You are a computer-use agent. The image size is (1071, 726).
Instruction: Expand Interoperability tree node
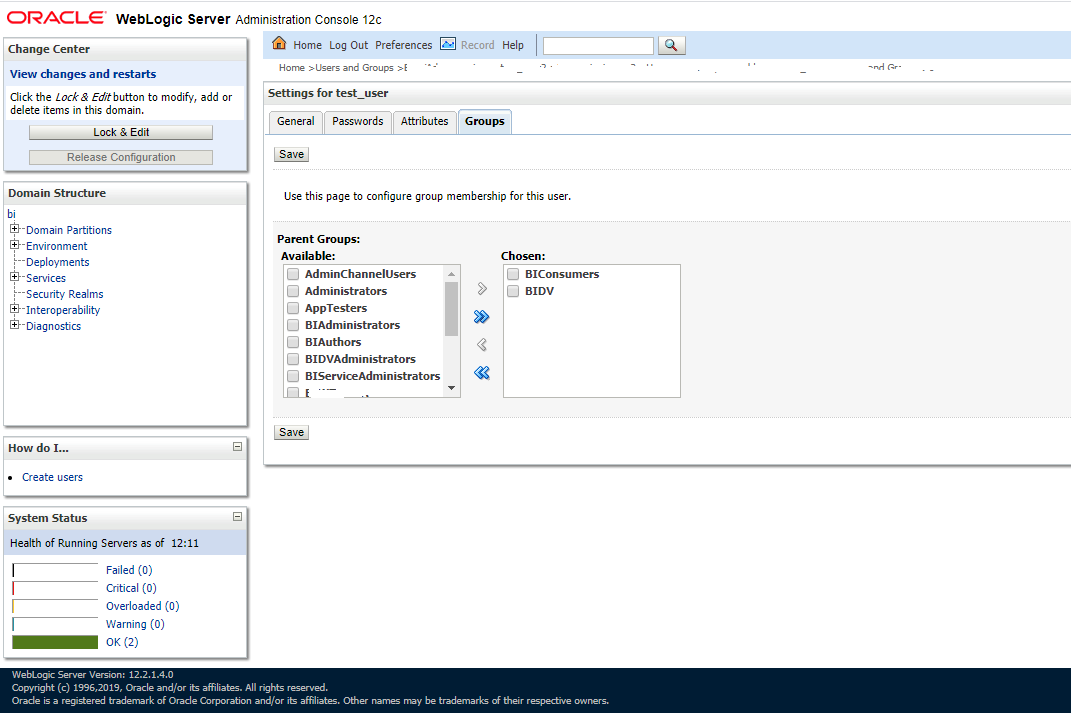(x=14, y=309)
